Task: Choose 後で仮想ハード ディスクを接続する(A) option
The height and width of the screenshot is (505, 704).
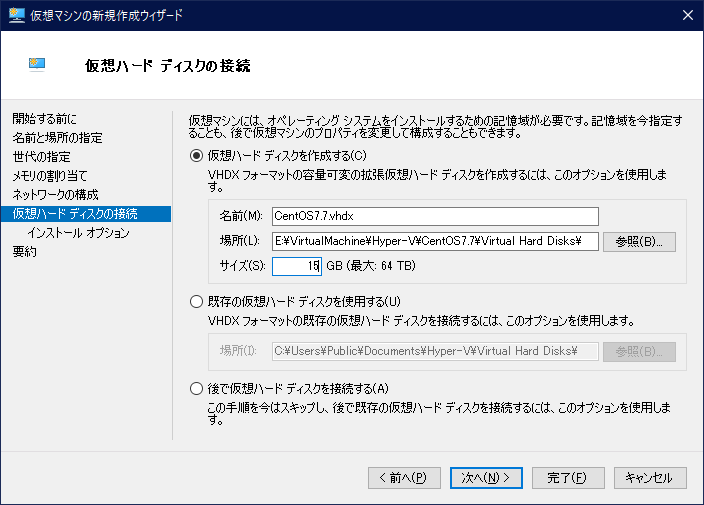Action: (x=196, y=388)
